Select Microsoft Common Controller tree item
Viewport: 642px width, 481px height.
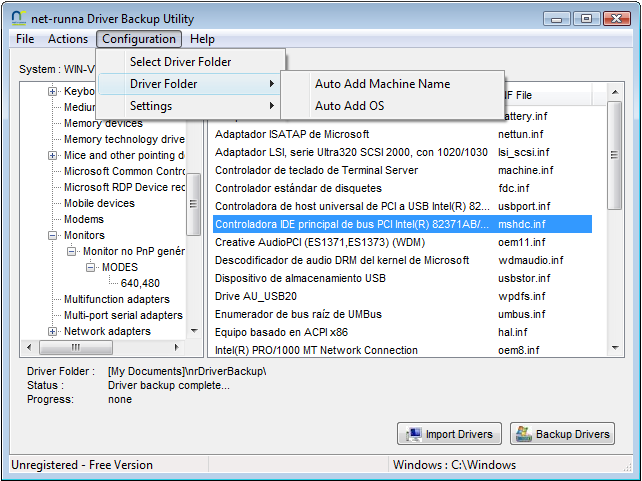[124, 171]
